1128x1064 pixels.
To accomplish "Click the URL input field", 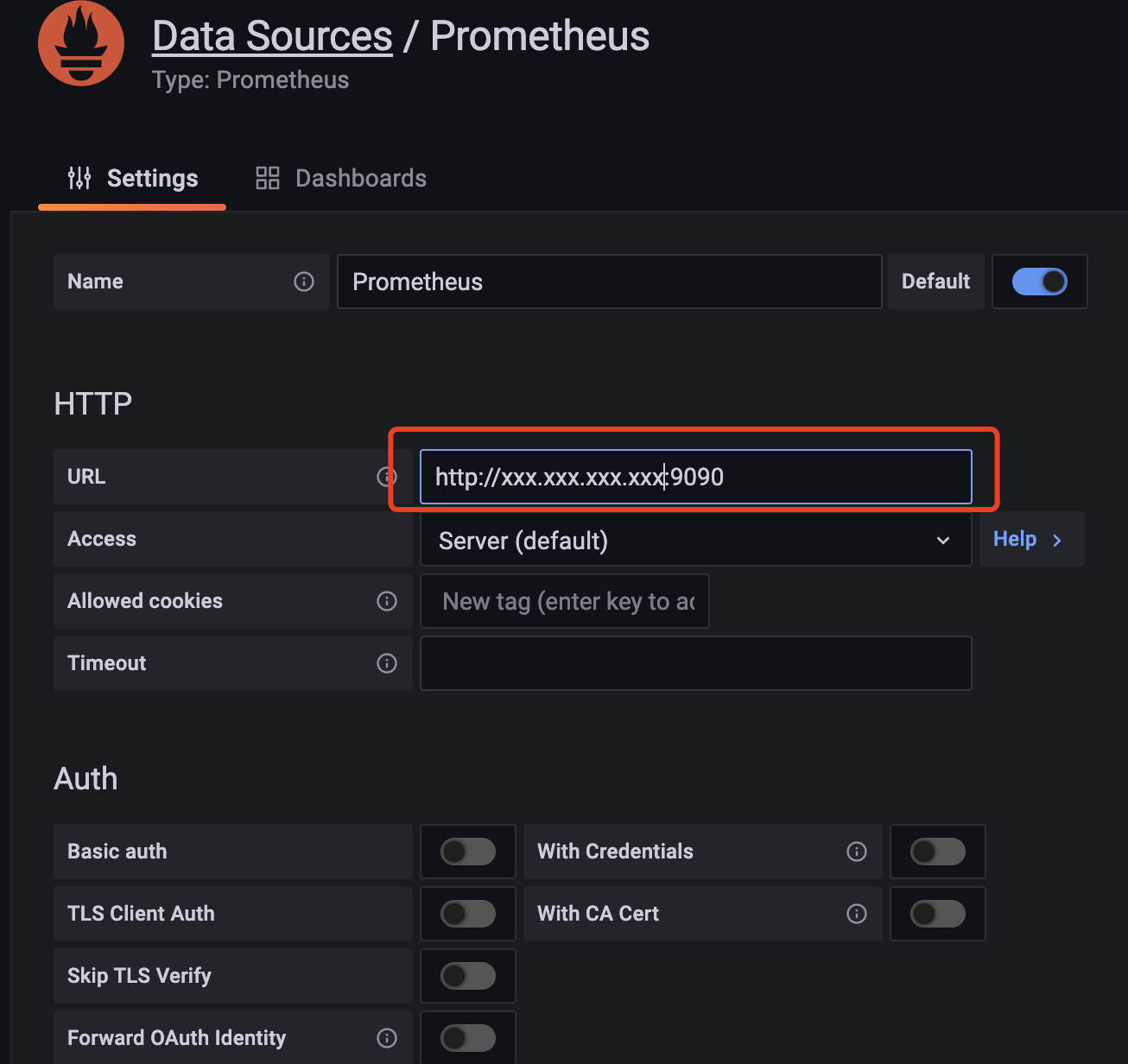I will [695, 477].
